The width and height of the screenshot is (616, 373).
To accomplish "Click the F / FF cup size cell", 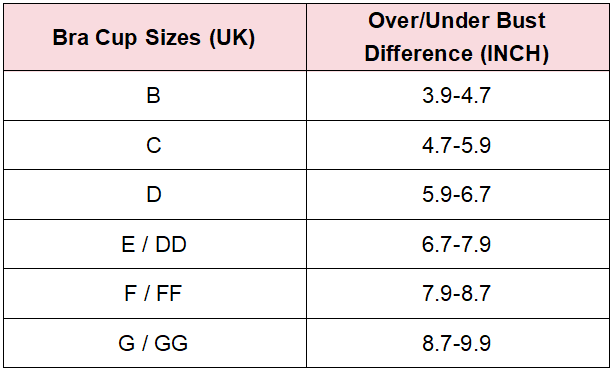I will (x=155, y=294).
